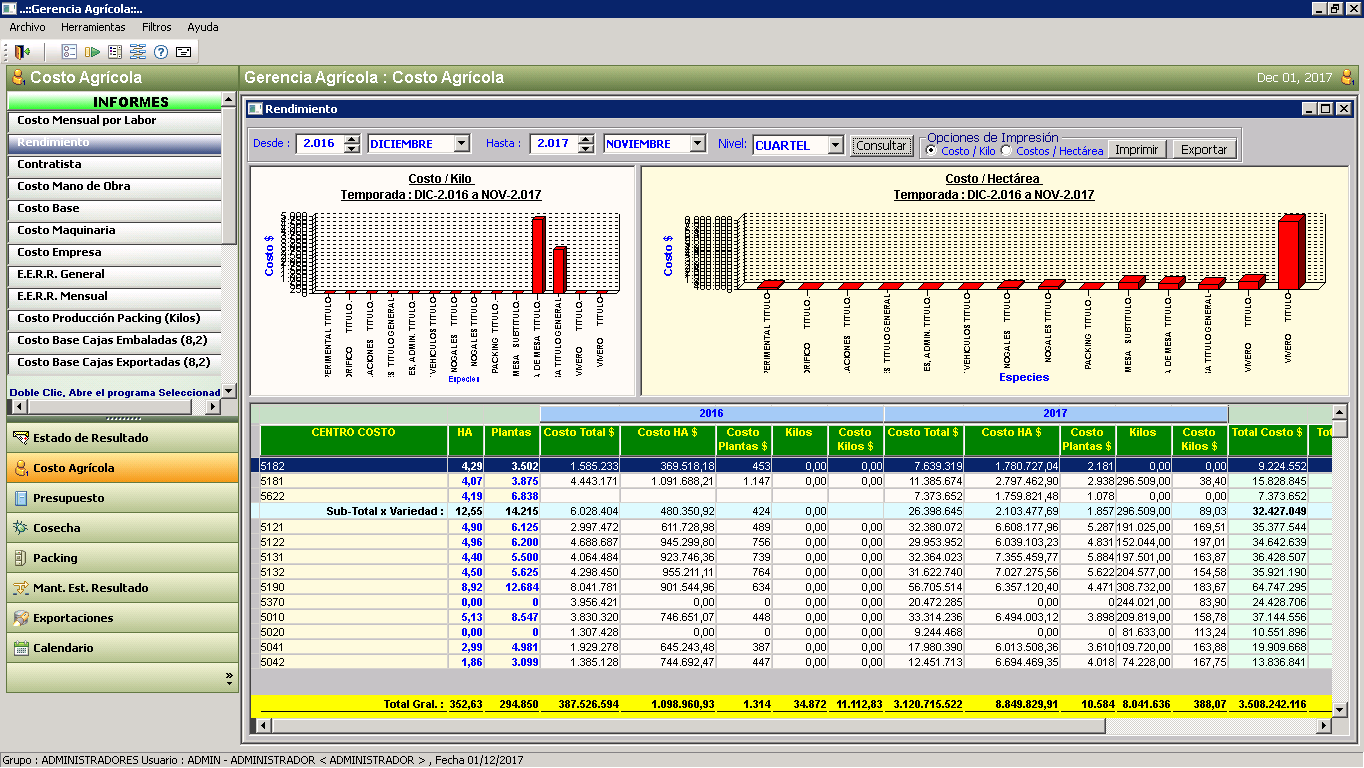The image size is (1364, 768).
Task: Open the Archivo menu
Action: pyautogui.click(x=27, y=27)
